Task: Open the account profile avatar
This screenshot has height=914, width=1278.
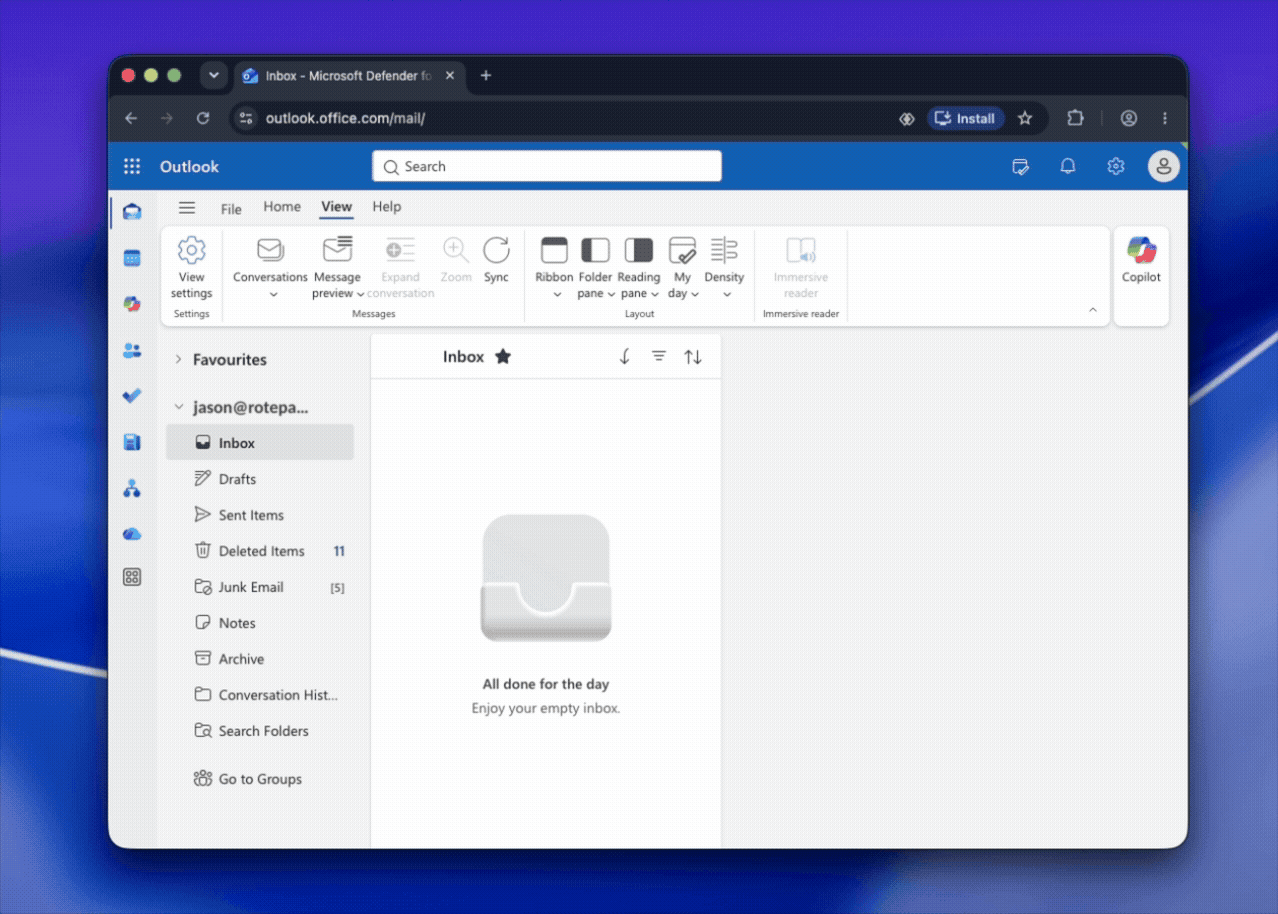Action: (1163, 167)
